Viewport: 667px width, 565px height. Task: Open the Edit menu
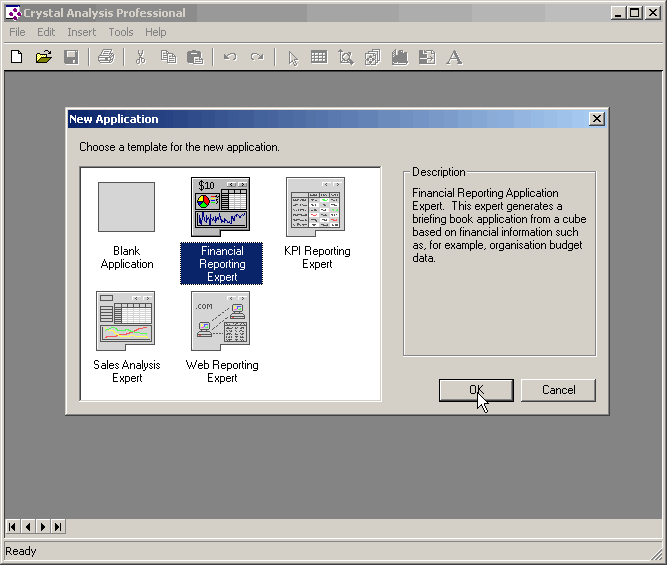coord(46,32)
